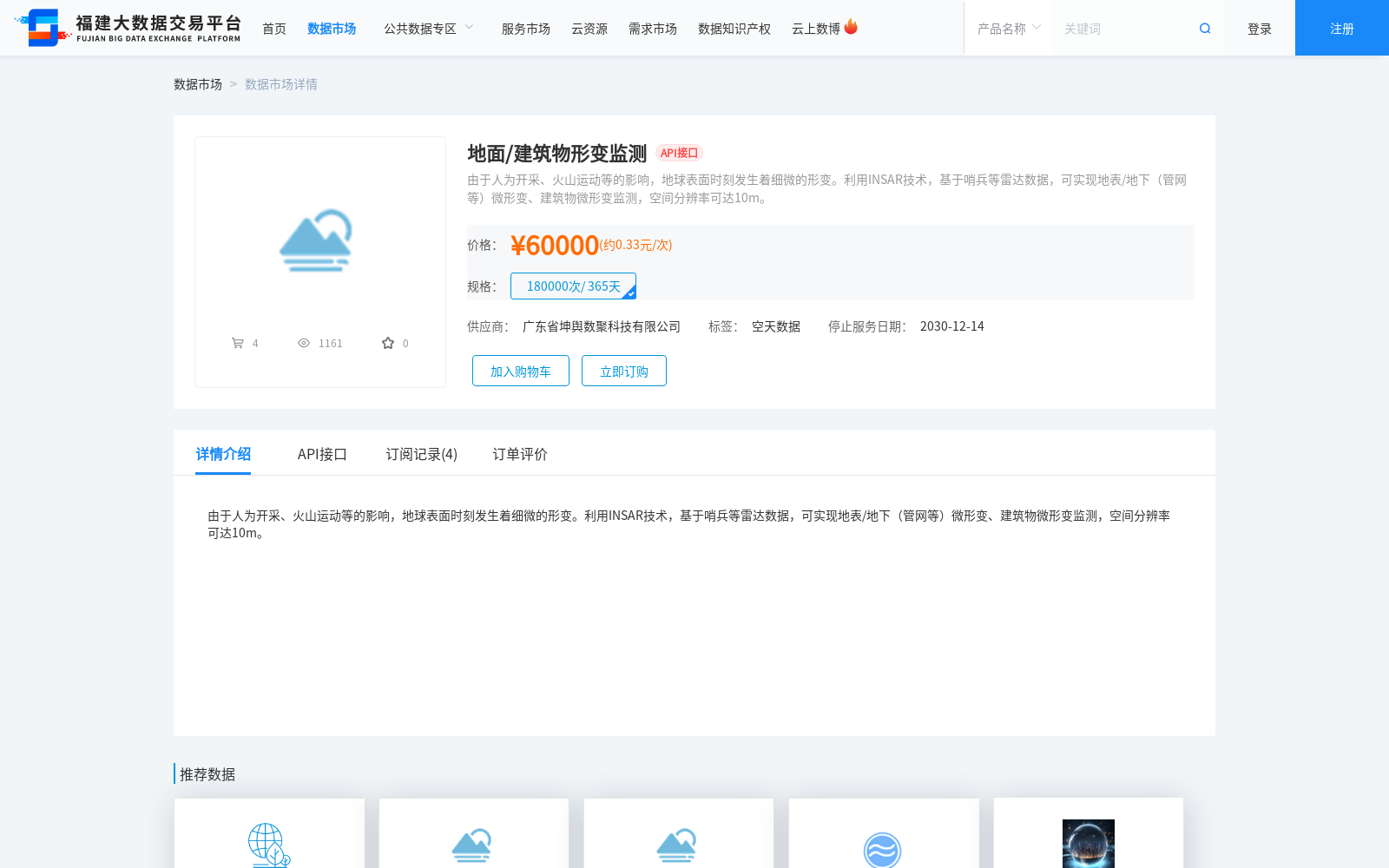Image resolution: width=1389 pixels, height=868 pixels.
Task: Expand the 公共数据专区 dropdown menu
Action: pyautogui.click(x=429, y=29)
